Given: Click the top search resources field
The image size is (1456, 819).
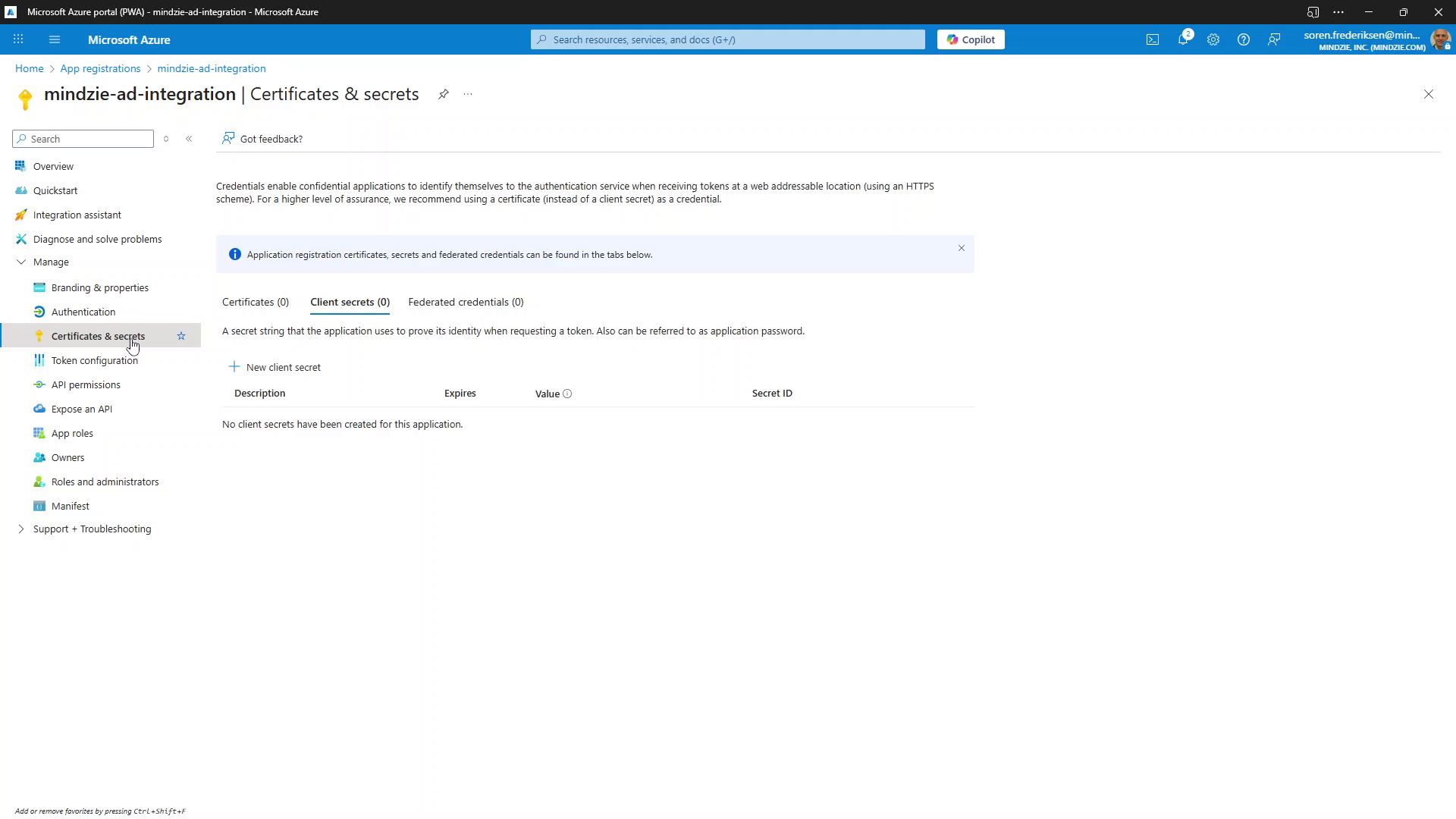Looking at the screenshot, I should (728, 39).
